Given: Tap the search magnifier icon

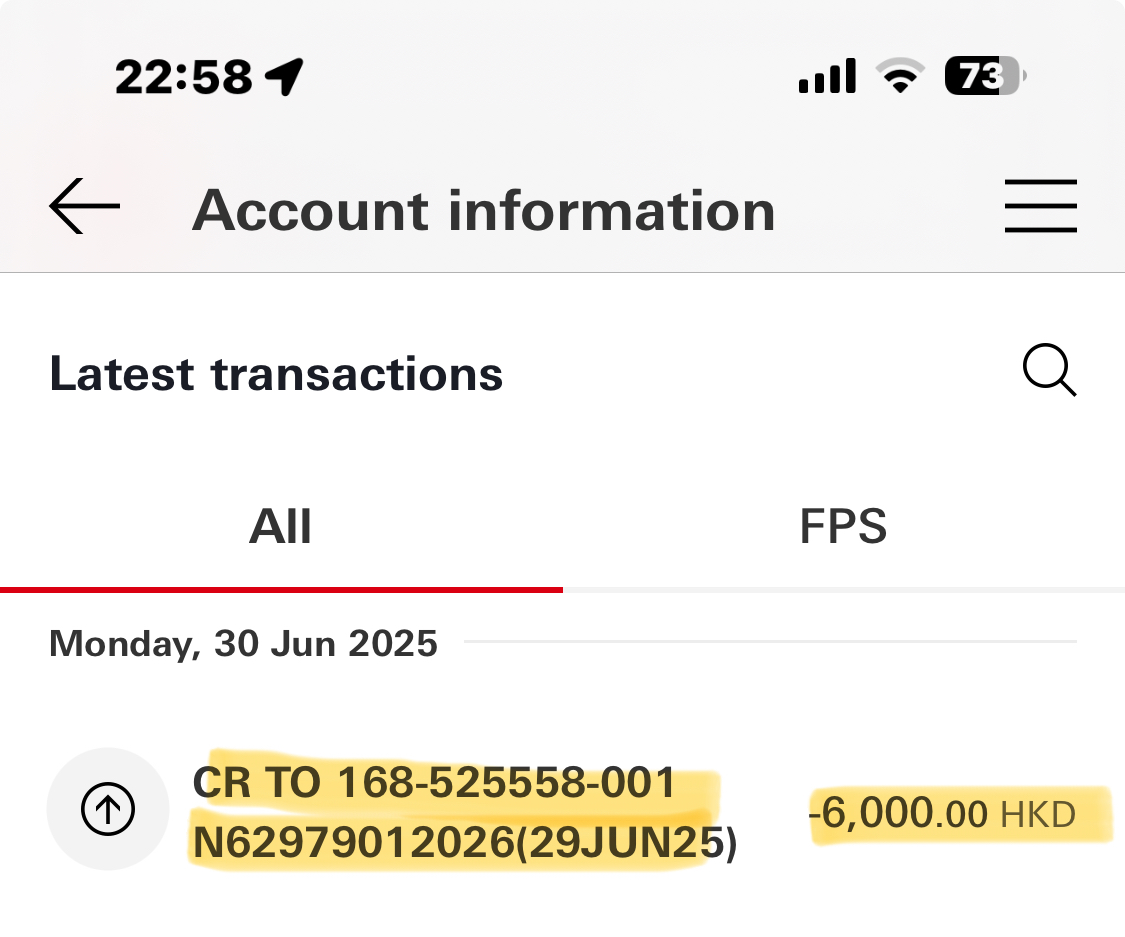Looking at the screenshot, I should (1050, 369).
